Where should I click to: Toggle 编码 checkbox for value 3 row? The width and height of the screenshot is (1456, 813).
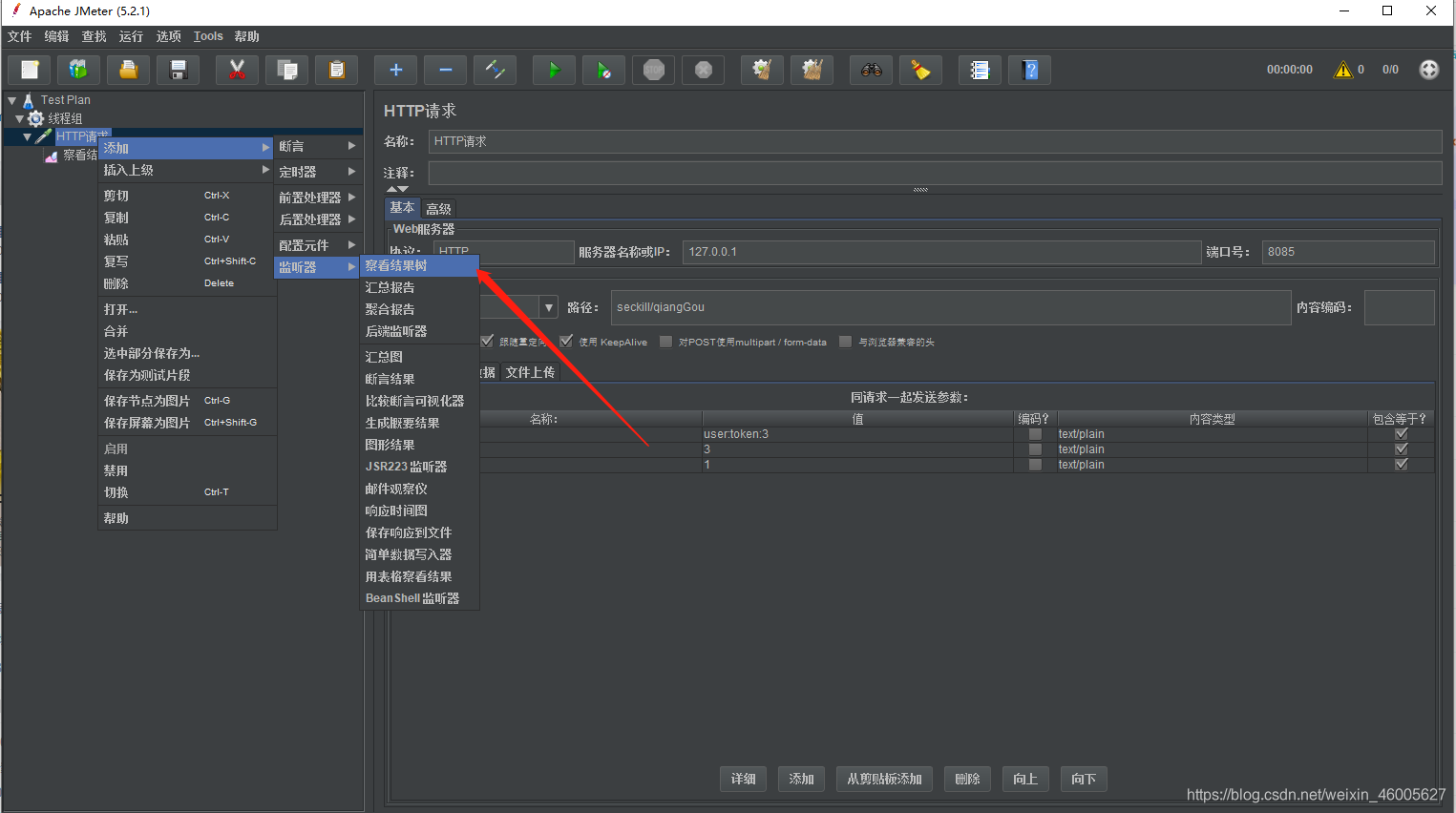tap(1035, 449)
